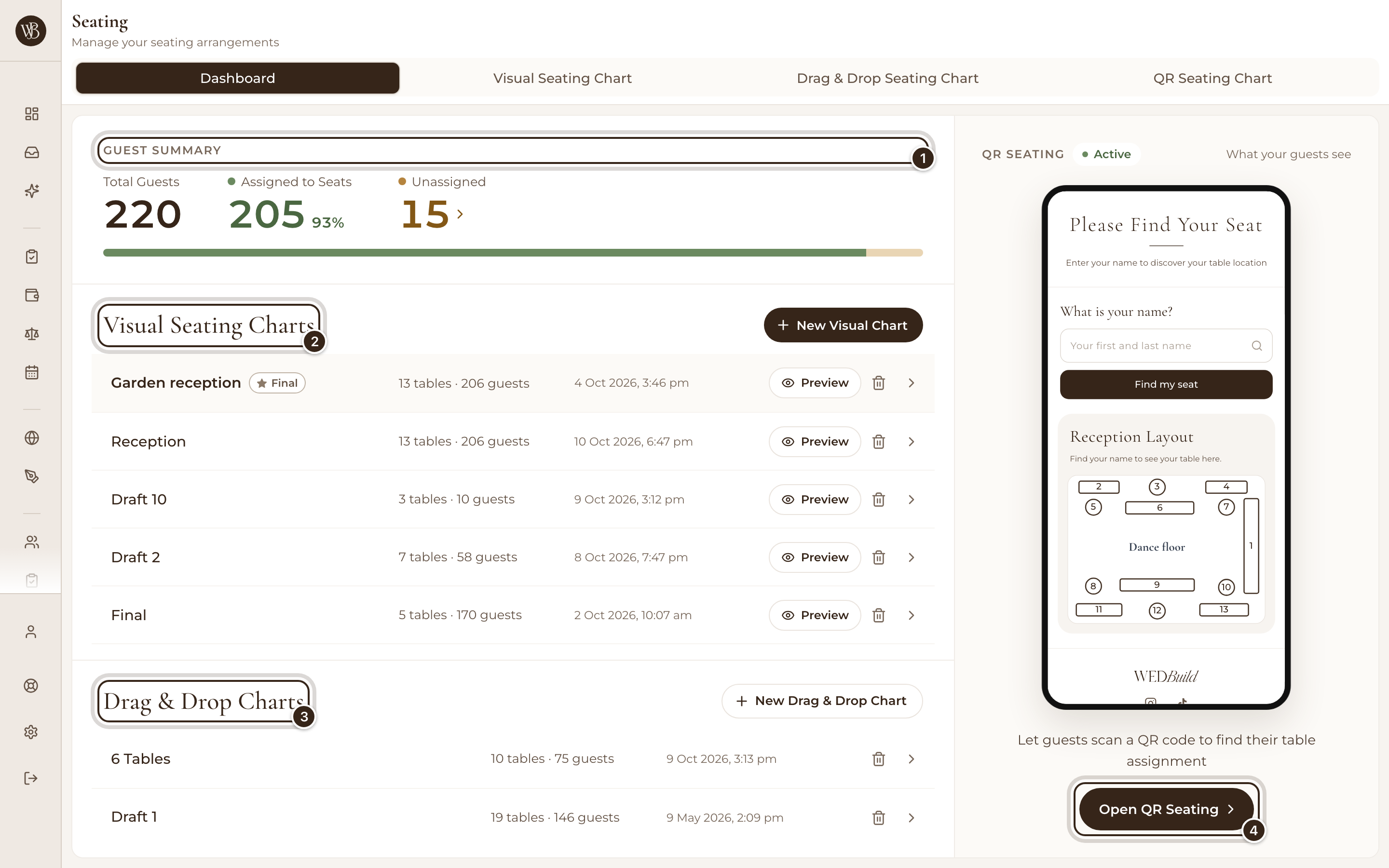Open the sparkle AI icon in sidebar
The height and width of the screenshot is (868, 1389).
[31, 190]
